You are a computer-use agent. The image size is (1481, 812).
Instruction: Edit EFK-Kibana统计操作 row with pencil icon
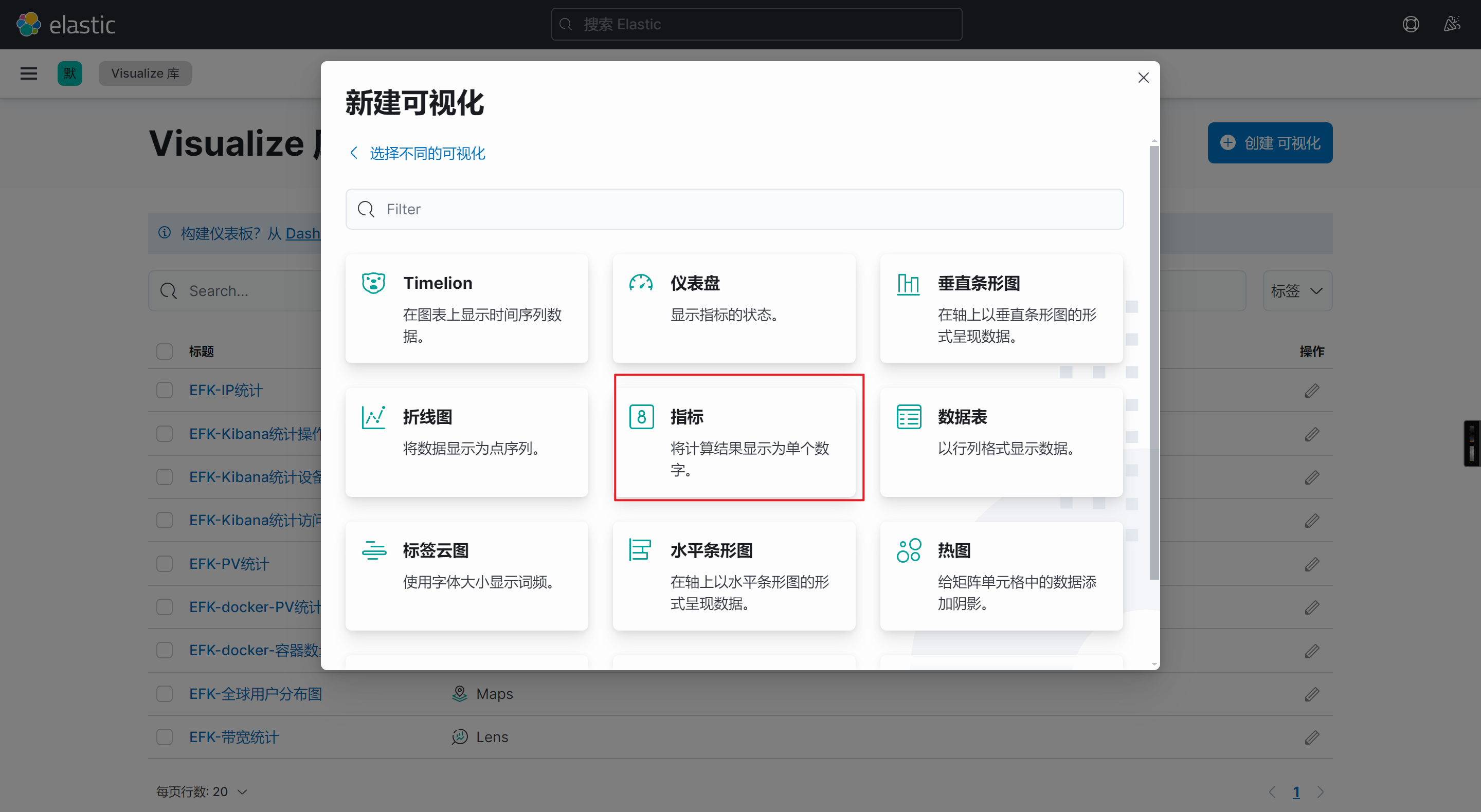point(1311,434)
